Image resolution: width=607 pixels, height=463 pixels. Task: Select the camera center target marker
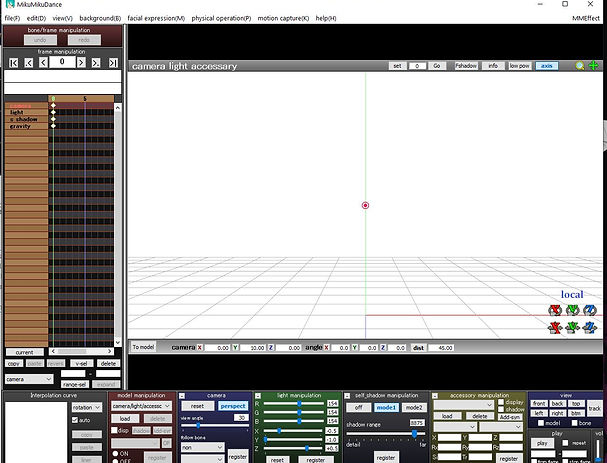[x=365, y=206]
